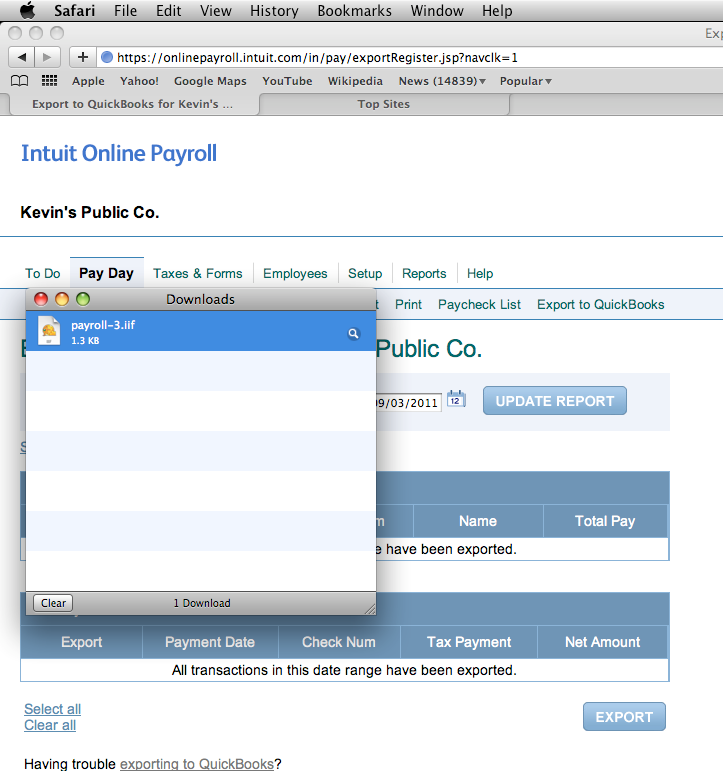
Task: Click the payroll-3.iif file icon
Action: pos(49,331)
